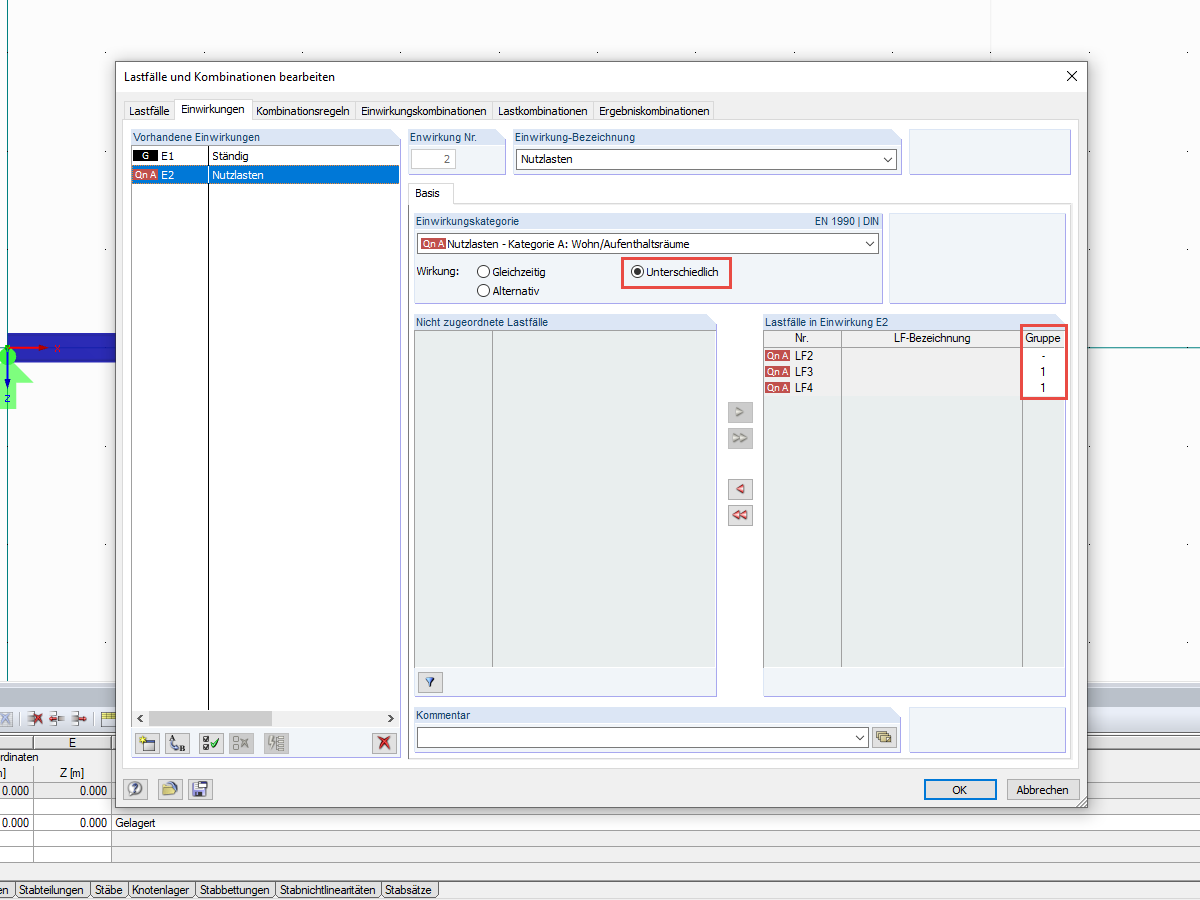Select action E2 Nutzlasten in list
The height and width of the screenshot is (900, 1200).
coord(266,175)
